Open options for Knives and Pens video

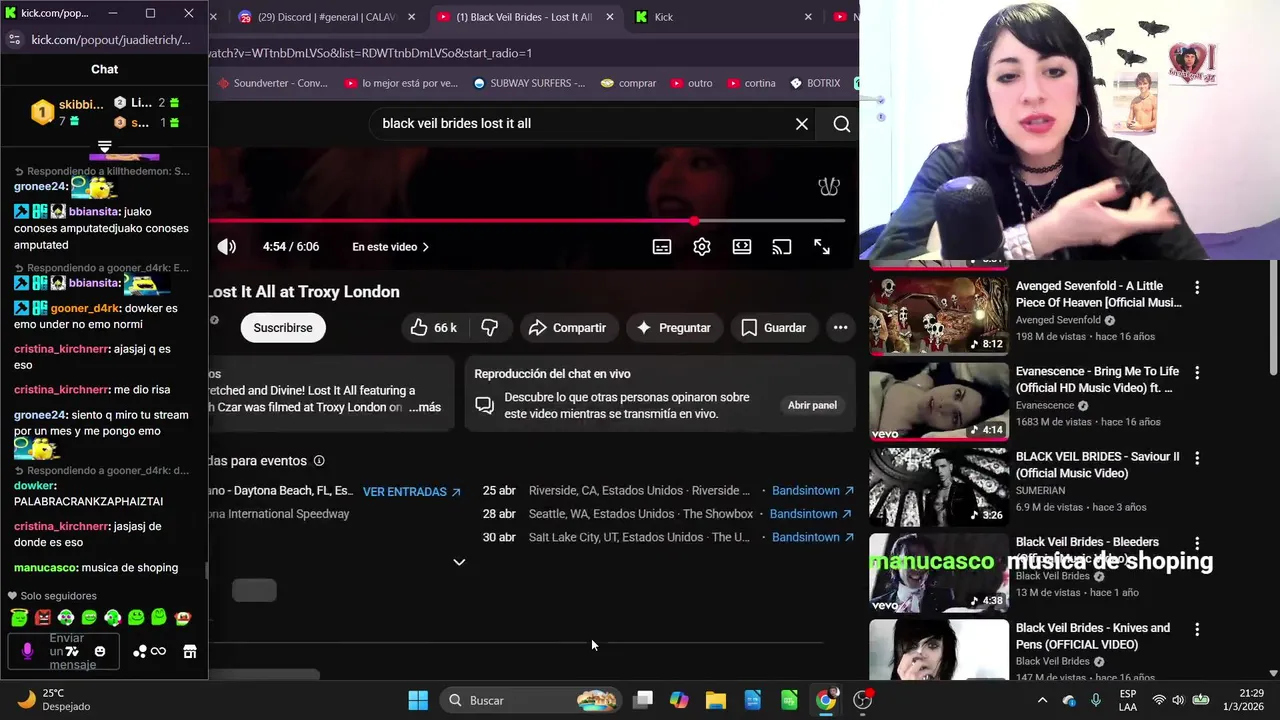(x=1197, y=629)
